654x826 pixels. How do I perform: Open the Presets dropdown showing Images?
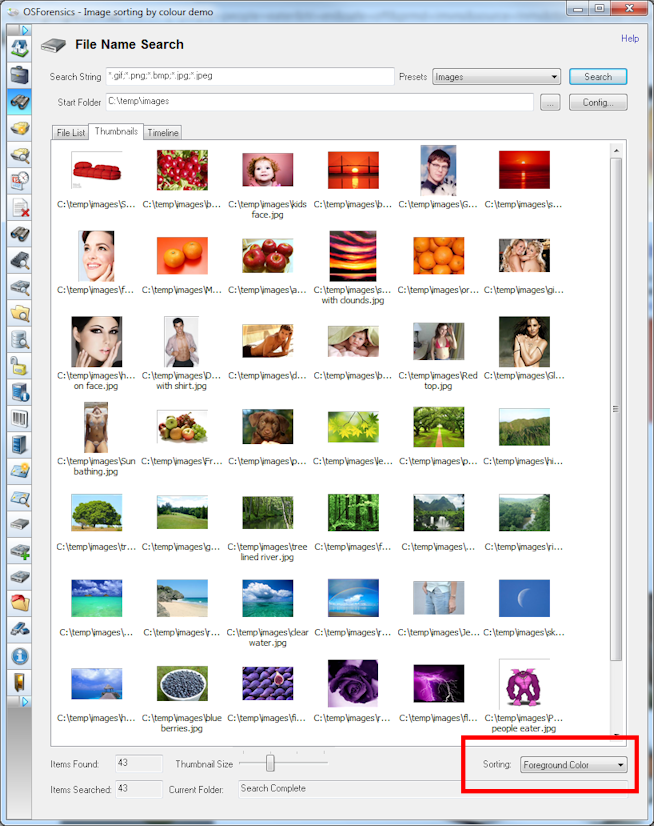pyautogui.click(x=496, y=77)
